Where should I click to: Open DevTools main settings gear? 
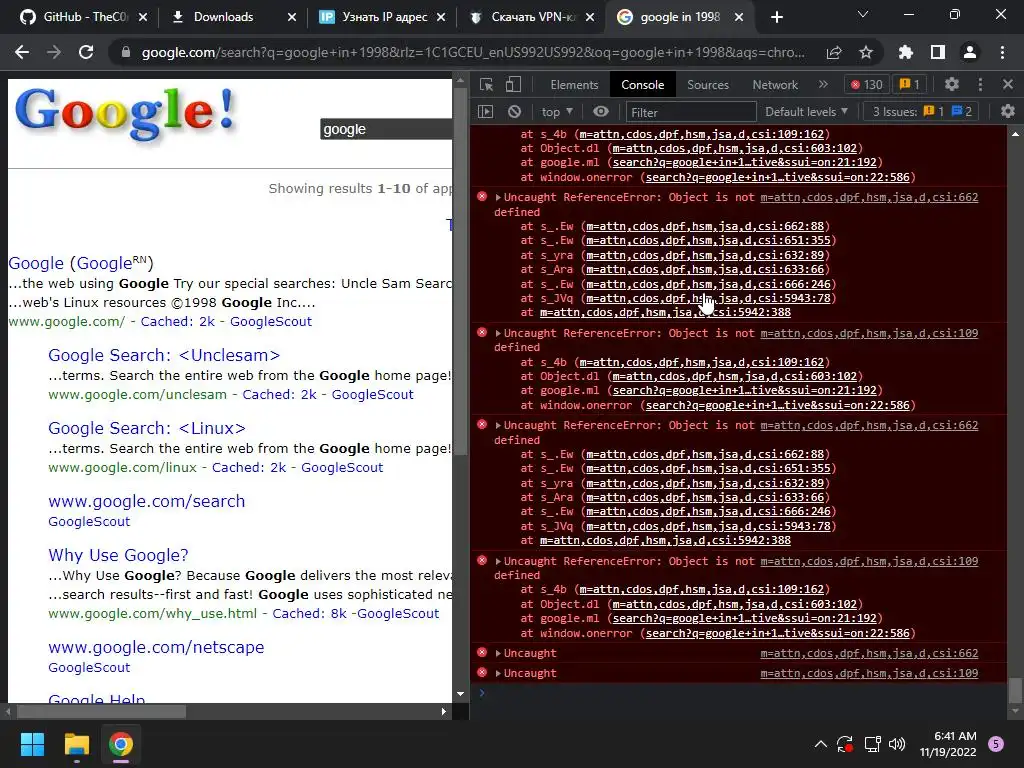point(952,84)
